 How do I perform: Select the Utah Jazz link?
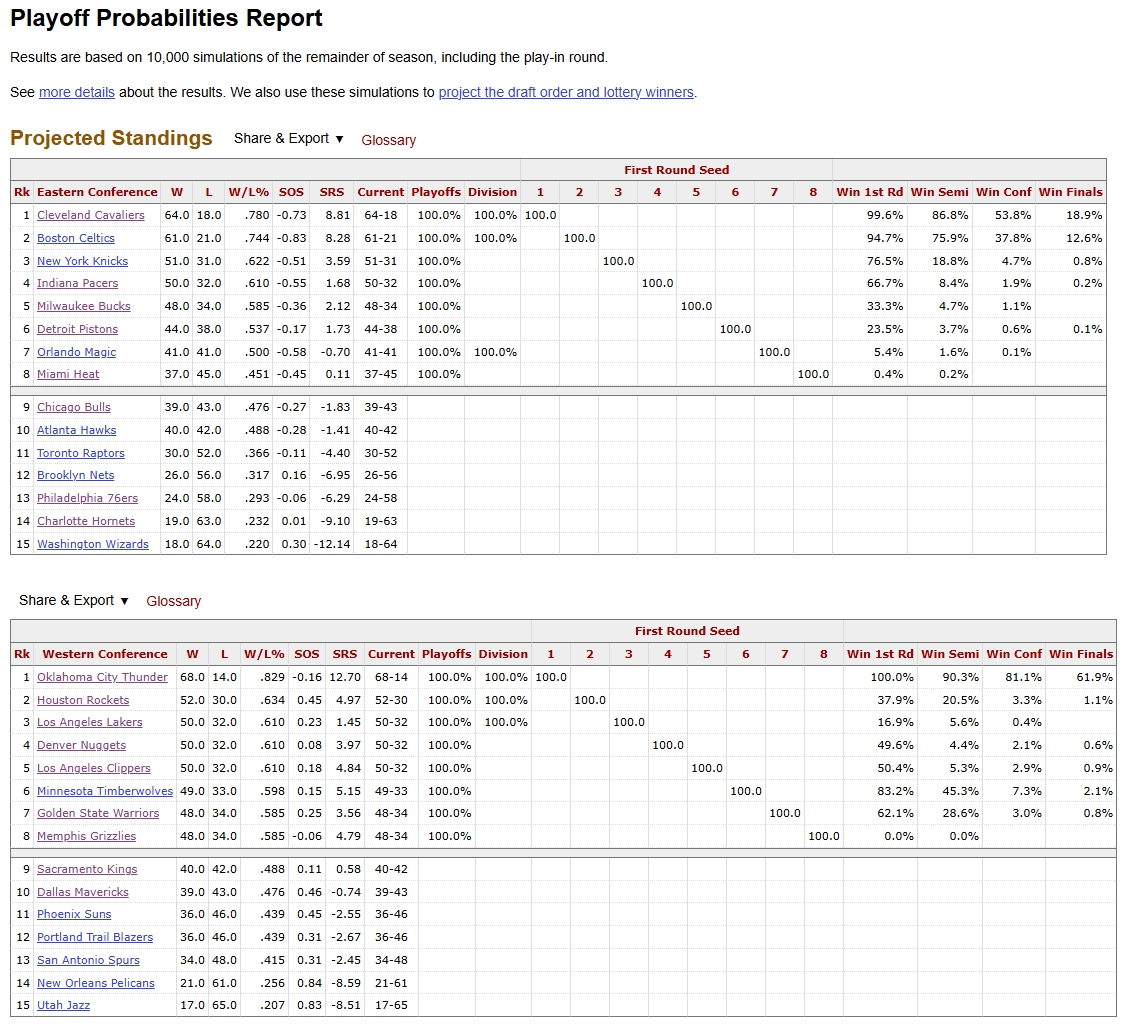click(x=63, y=1005)
